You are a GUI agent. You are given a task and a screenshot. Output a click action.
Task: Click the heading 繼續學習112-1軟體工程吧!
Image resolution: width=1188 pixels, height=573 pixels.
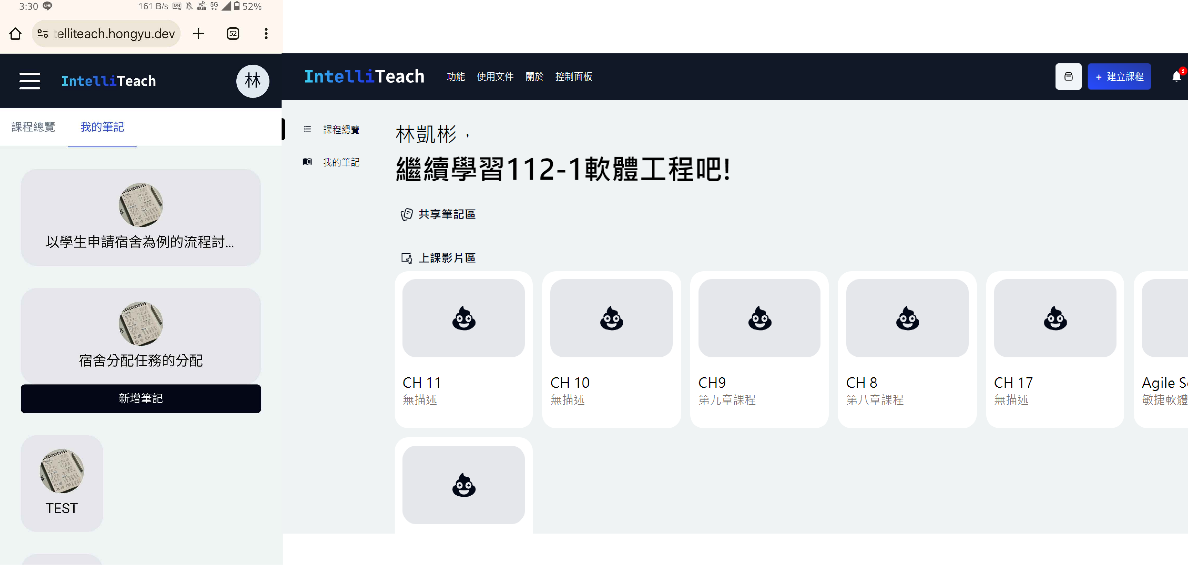563,171
